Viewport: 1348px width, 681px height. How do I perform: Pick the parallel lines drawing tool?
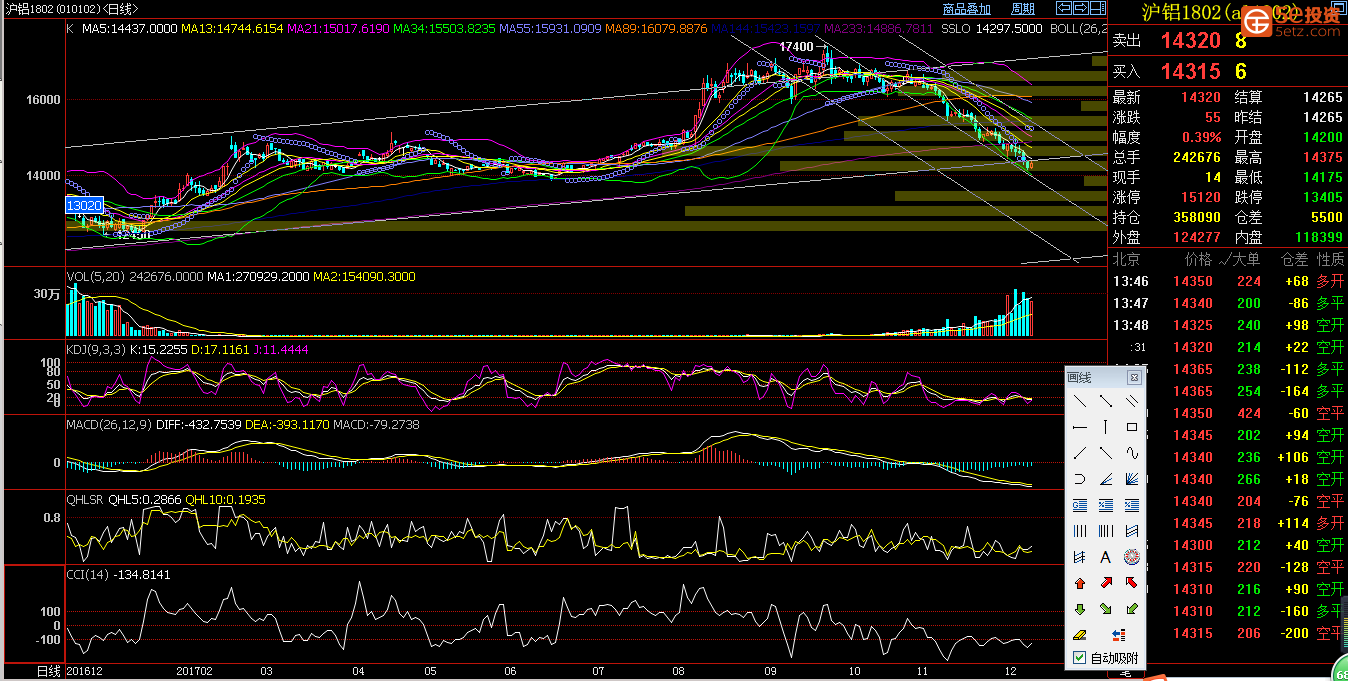tap(1132, 401)
